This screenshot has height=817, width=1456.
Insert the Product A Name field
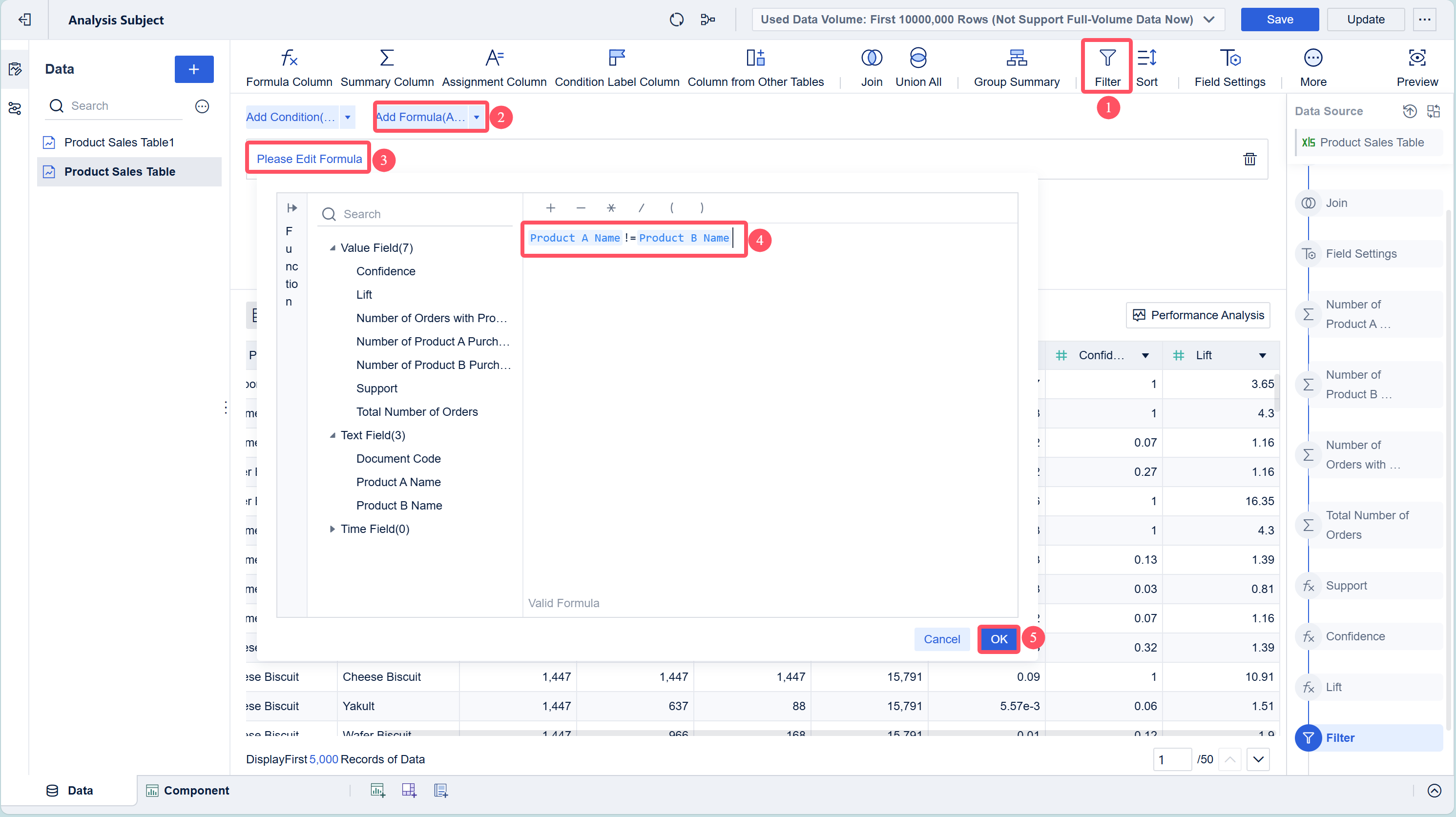398,482
